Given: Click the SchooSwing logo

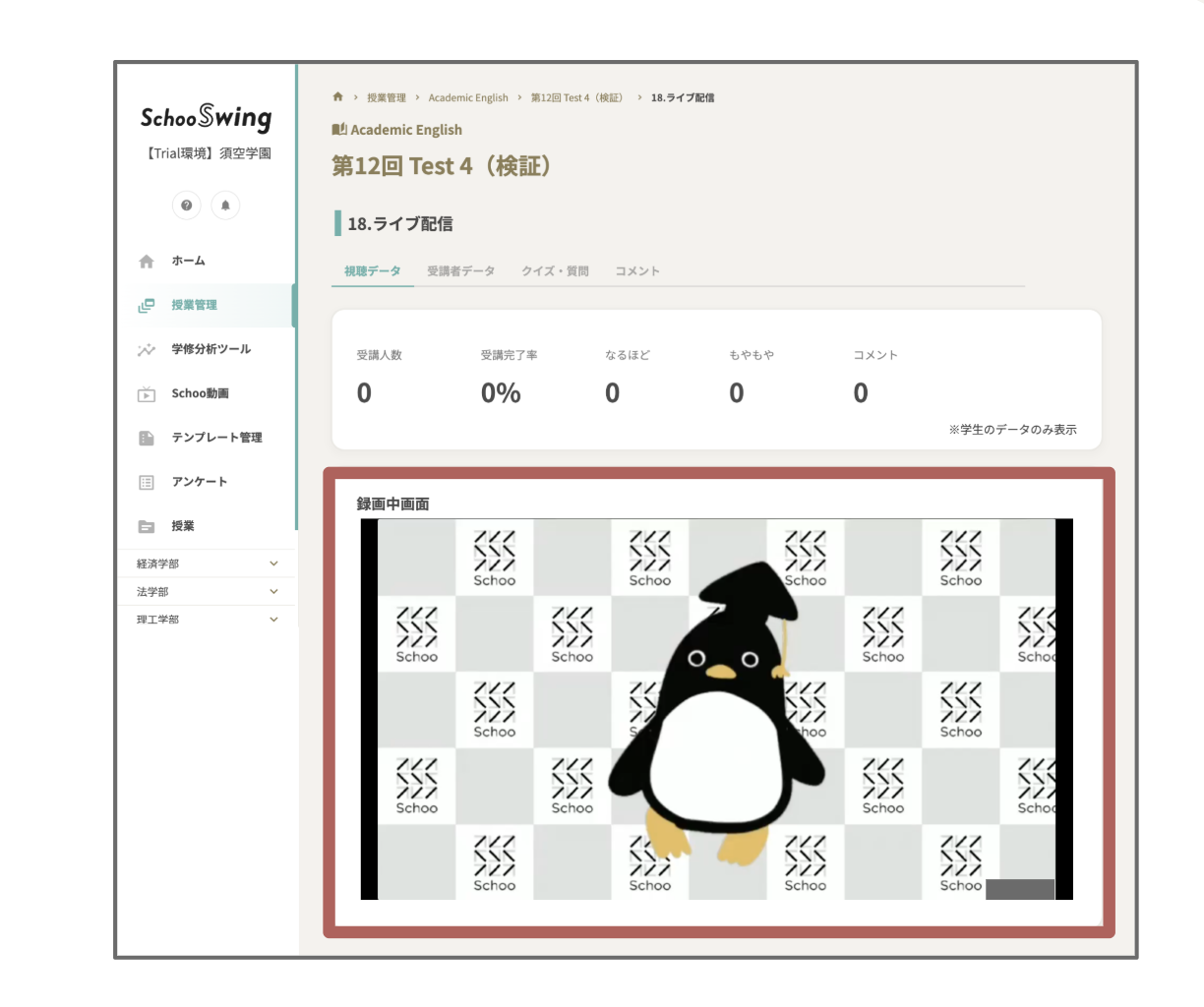Looking at the screenshot, I should [x=206, y=118].
